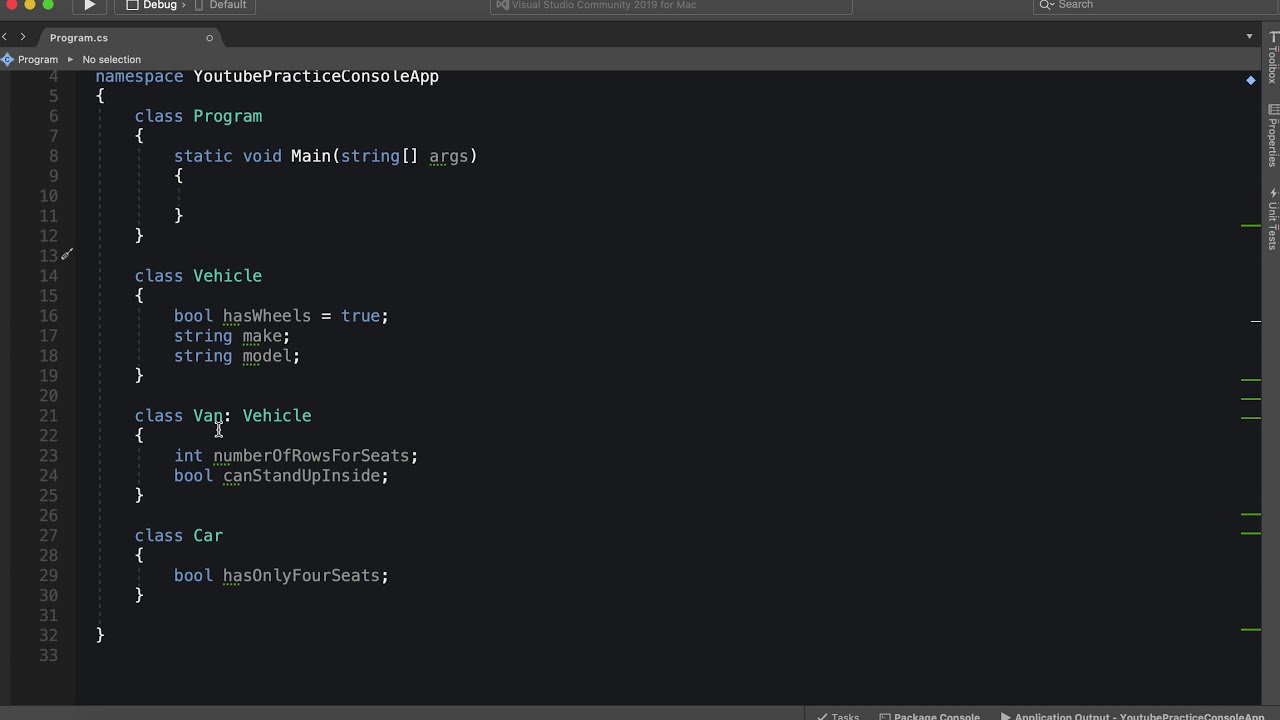The width and height of the screenshot is (1280, 720).
Task: Open the Default run target selector
Action: 219,5
